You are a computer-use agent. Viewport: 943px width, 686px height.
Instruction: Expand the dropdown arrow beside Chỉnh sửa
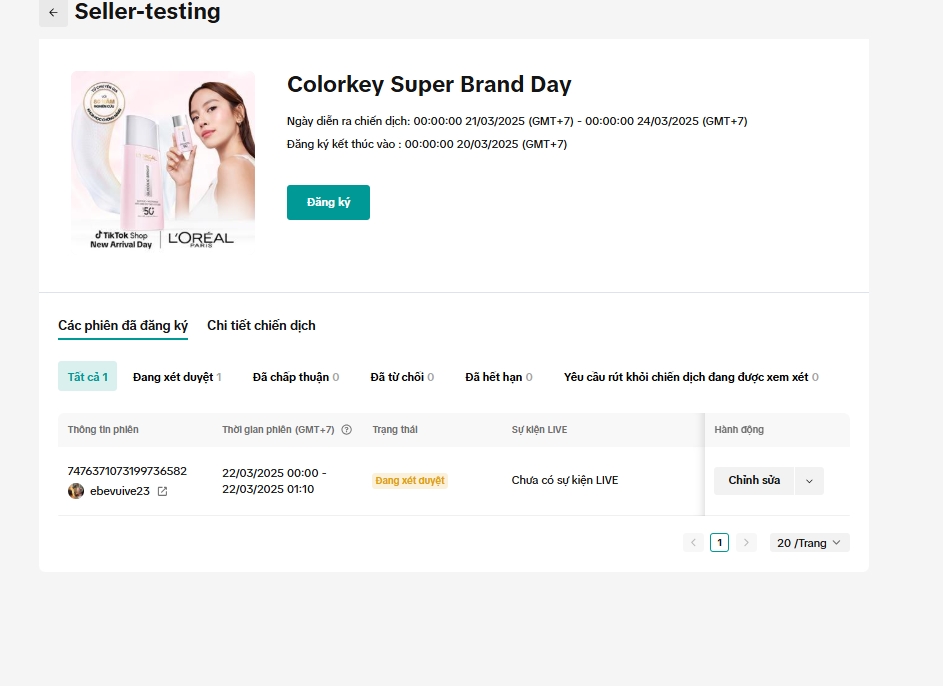pos(809,481)
